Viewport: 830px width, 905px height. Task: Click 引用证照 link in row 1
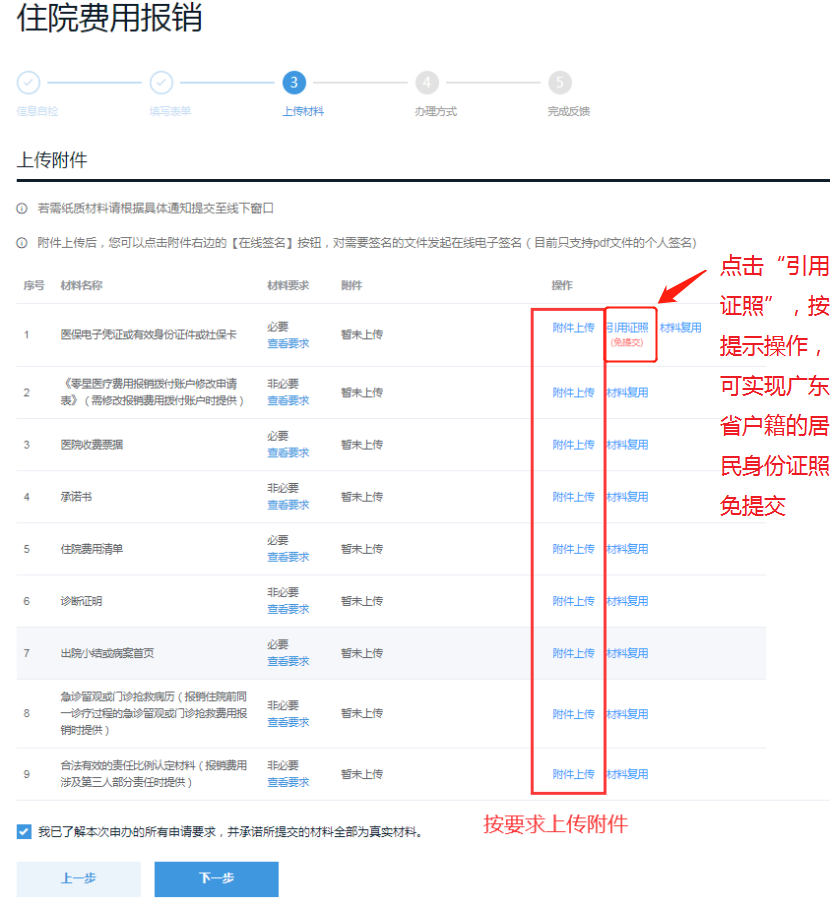pos(627,328)
